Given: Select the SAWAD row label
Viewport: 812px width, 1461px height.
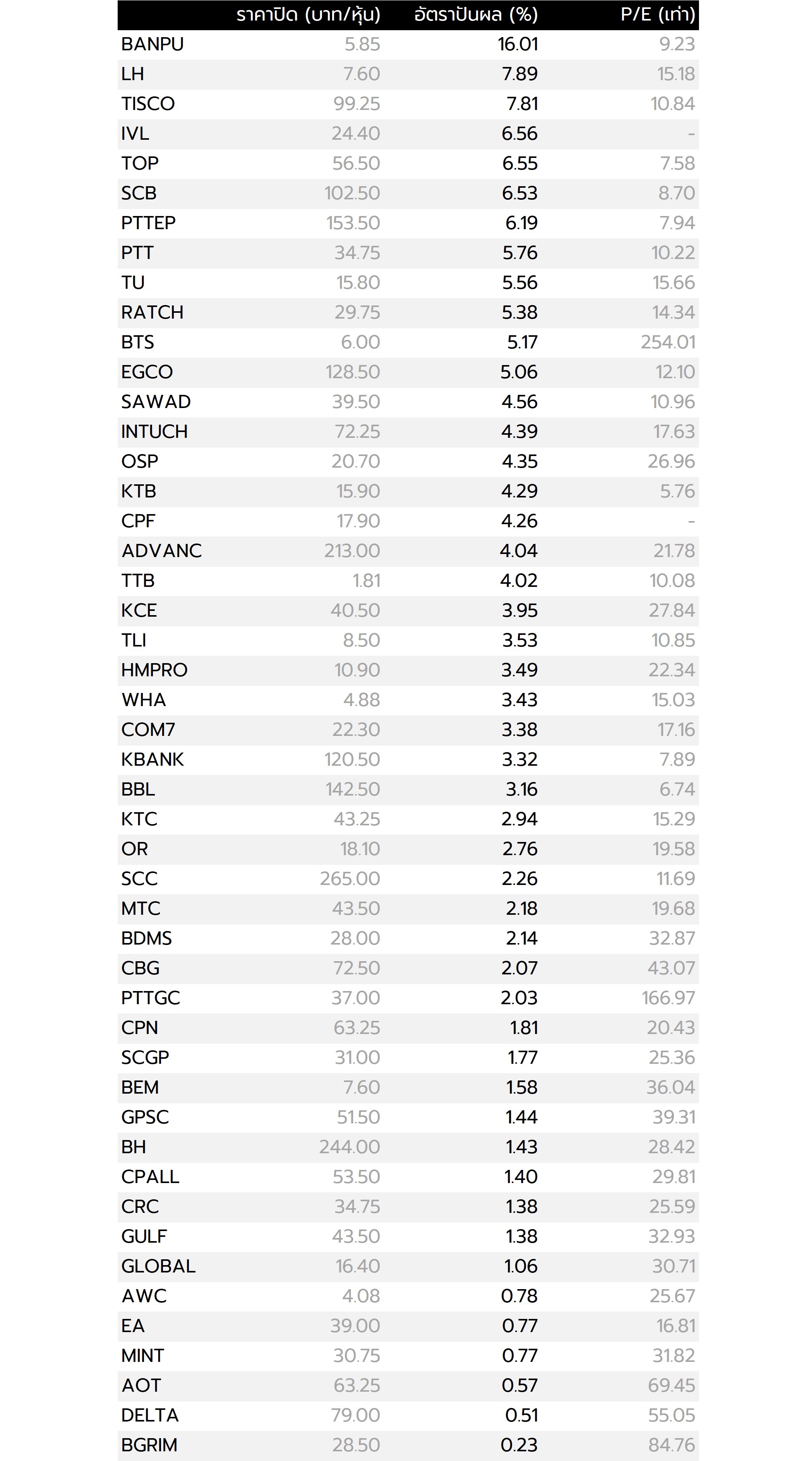Looking at the screenshot, I should 156,401.
